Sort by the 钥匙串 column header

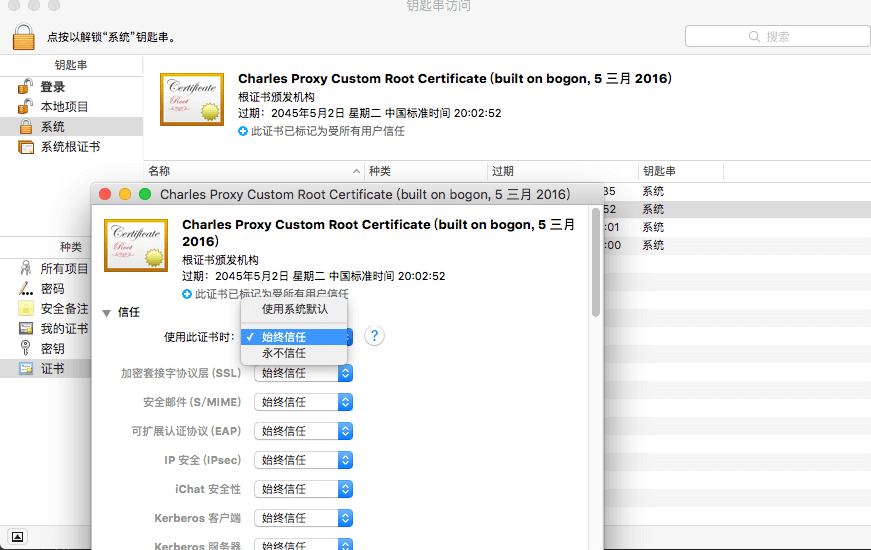[x=681, y=171]
